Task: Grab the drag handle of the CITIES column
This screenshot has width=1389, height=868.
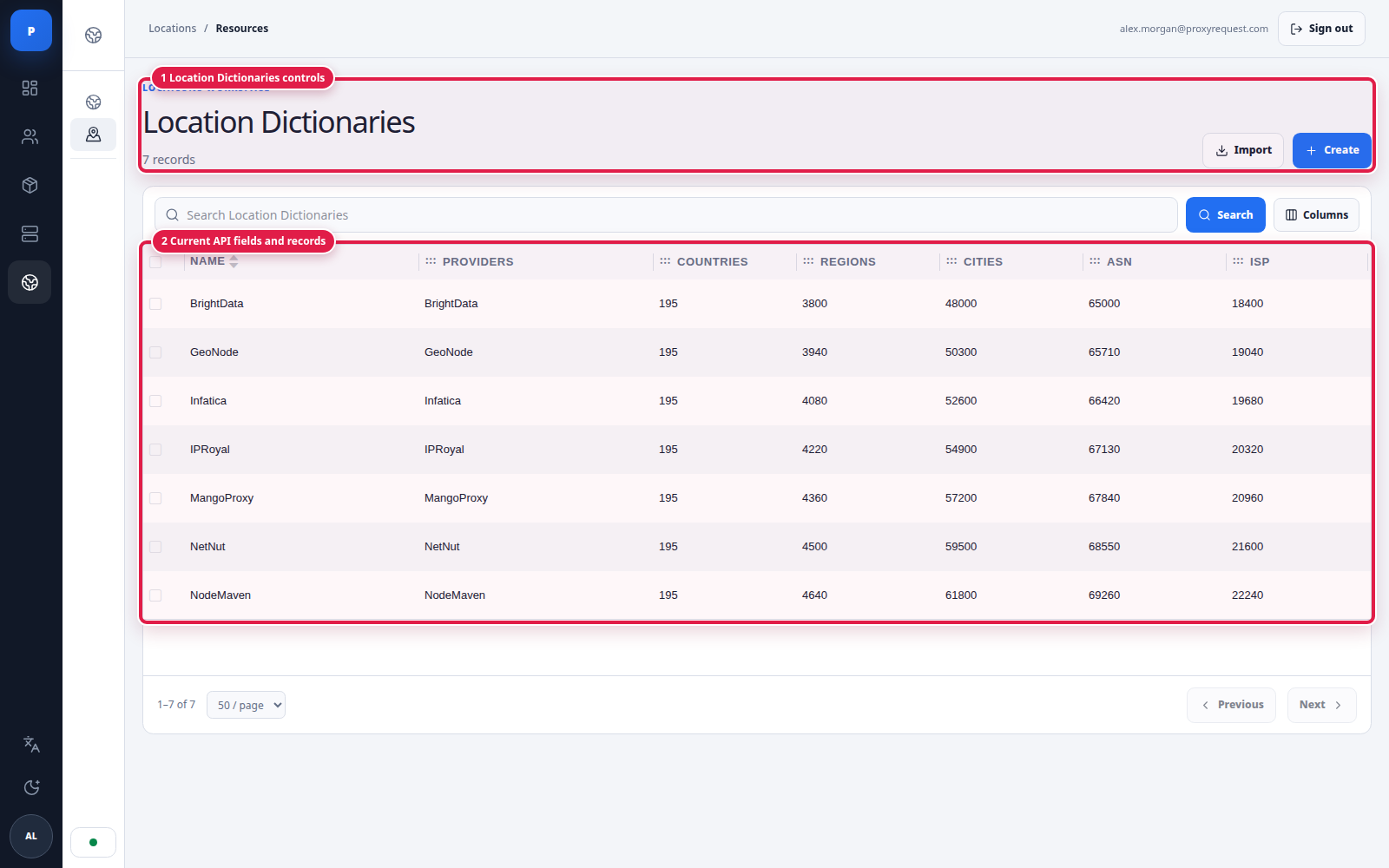Action: pyautogui.click(x=951, y=261)
